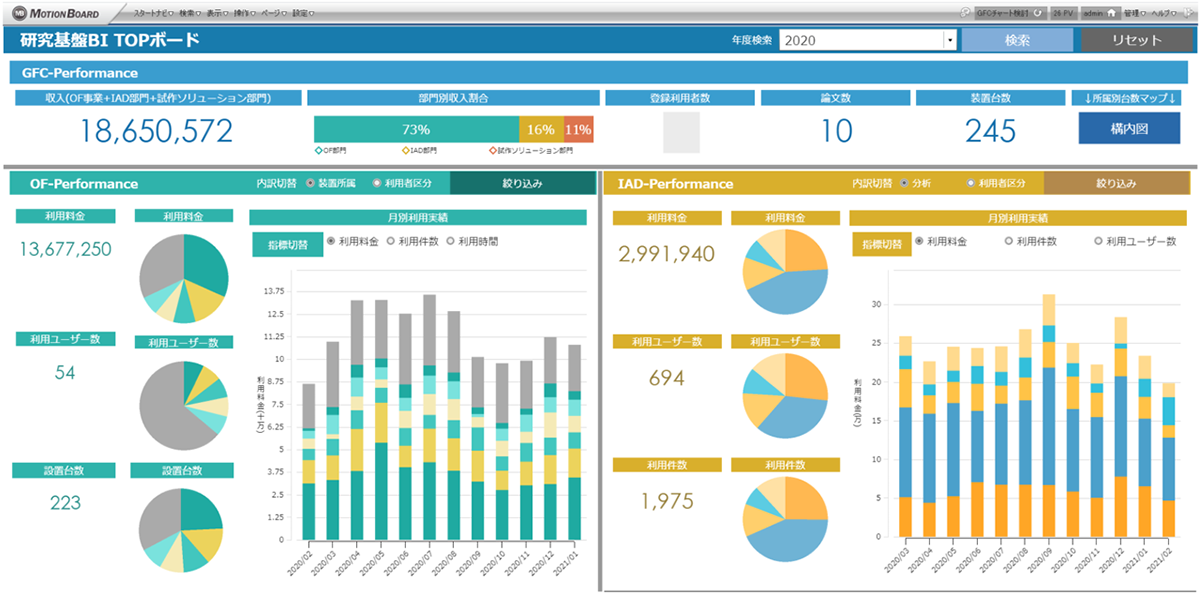Select the 分析 radio option in IAD-Performance
Screen dimensions: 1200x594
click(x=904, y=183)
